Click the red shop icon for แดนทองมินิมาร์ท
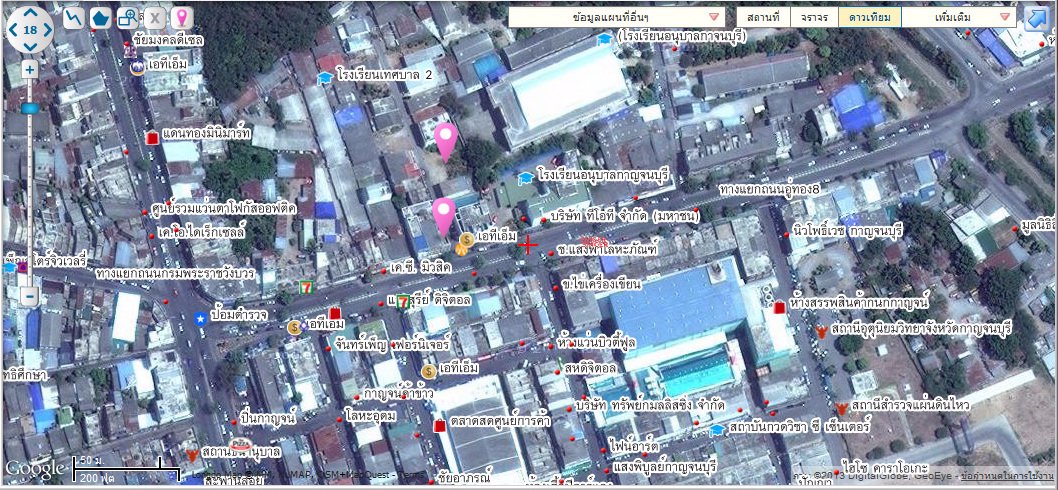This screenshot has width=1058, height=490. pyautogui.click(x=152, y=137)
